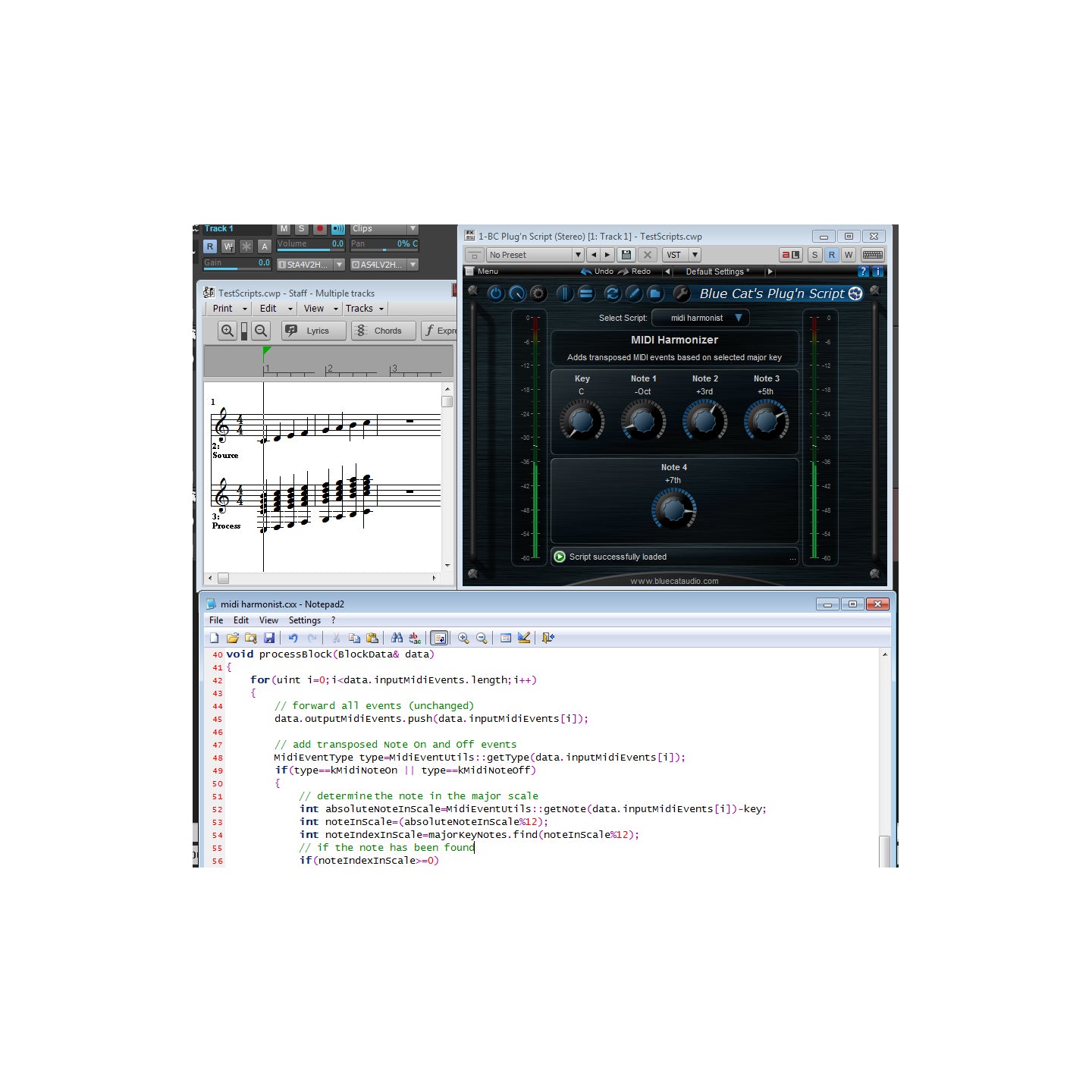Open script editor using the pencil icon
Viewport: 1092px width, 1092px height.
click(634, 293)
